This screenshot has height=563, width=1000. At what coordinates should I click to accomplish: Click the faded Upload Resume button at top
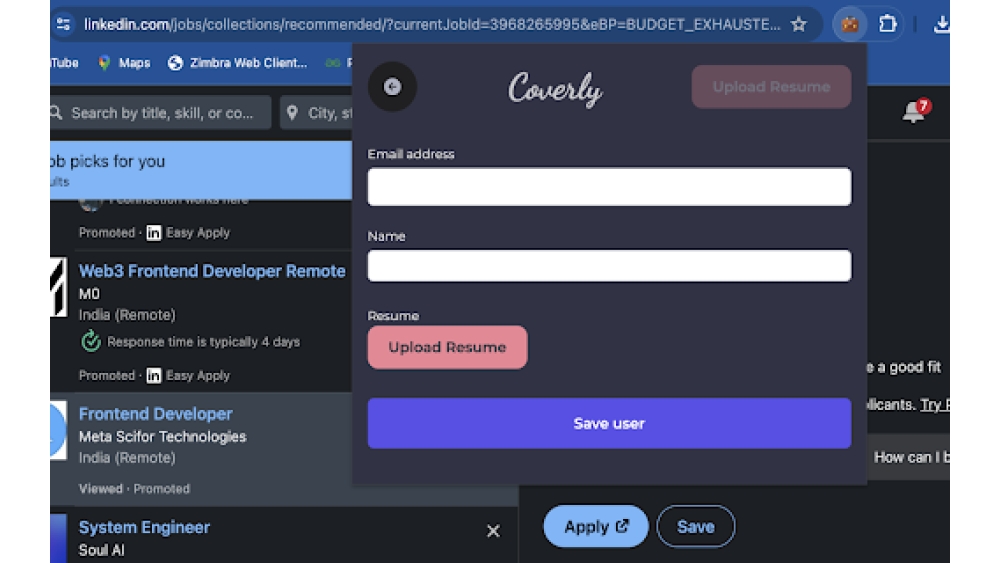click(x=771, y=87)
